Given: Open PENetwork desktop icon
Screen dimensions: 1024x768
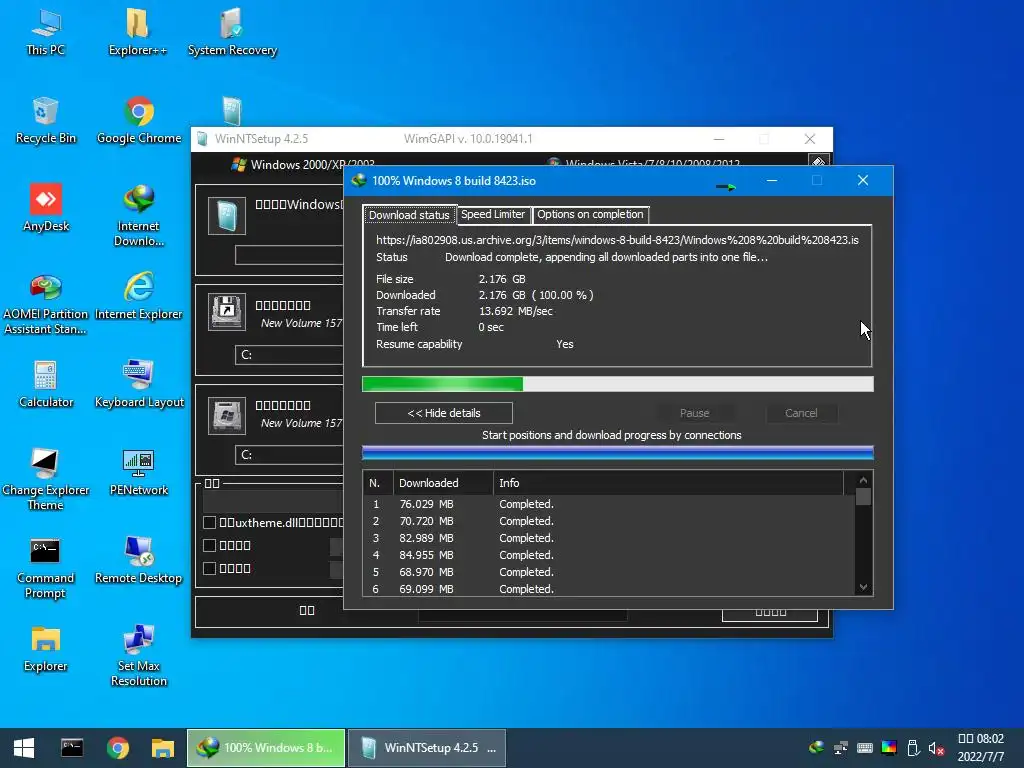Looking at the screenshot, I should [138, 473].
